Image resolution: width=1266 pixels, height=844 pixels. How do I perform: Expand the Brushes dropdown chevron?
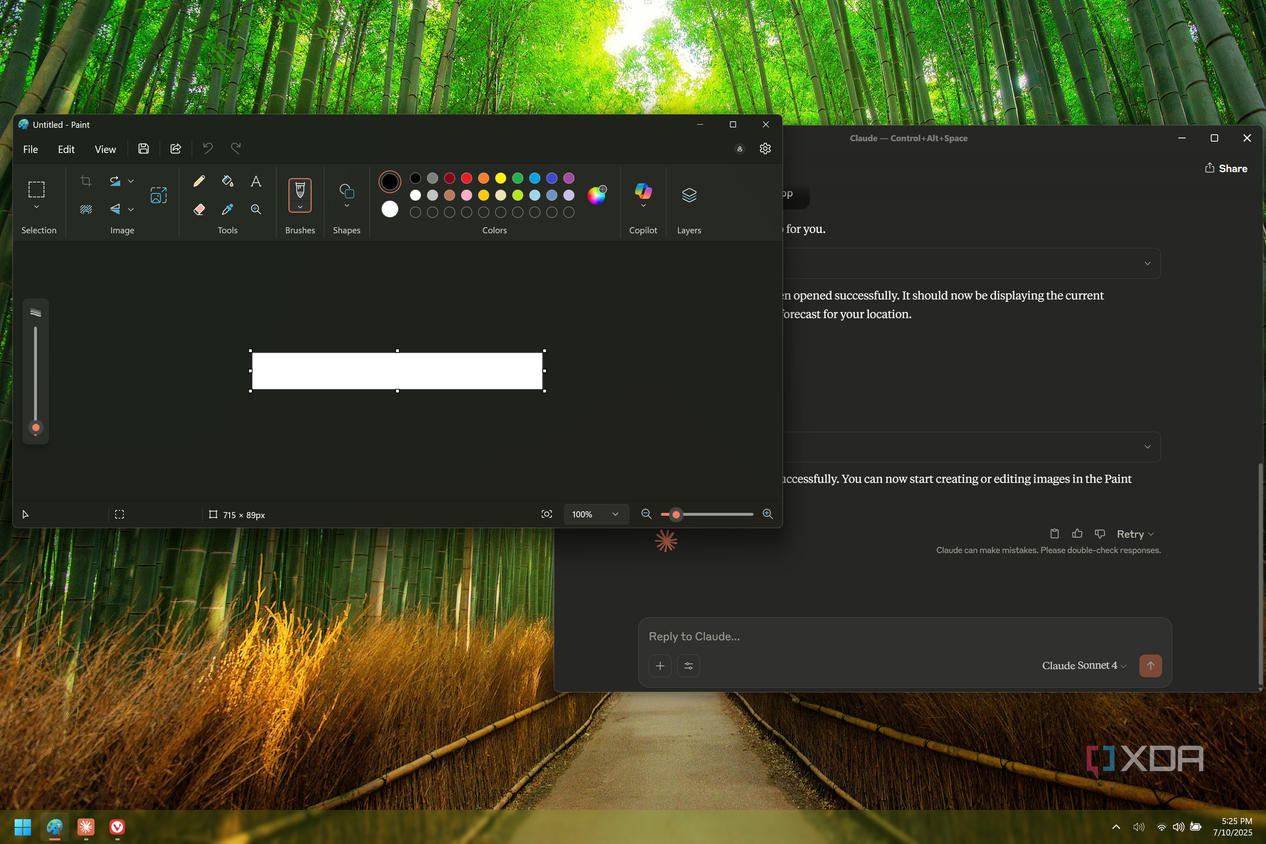300,207
